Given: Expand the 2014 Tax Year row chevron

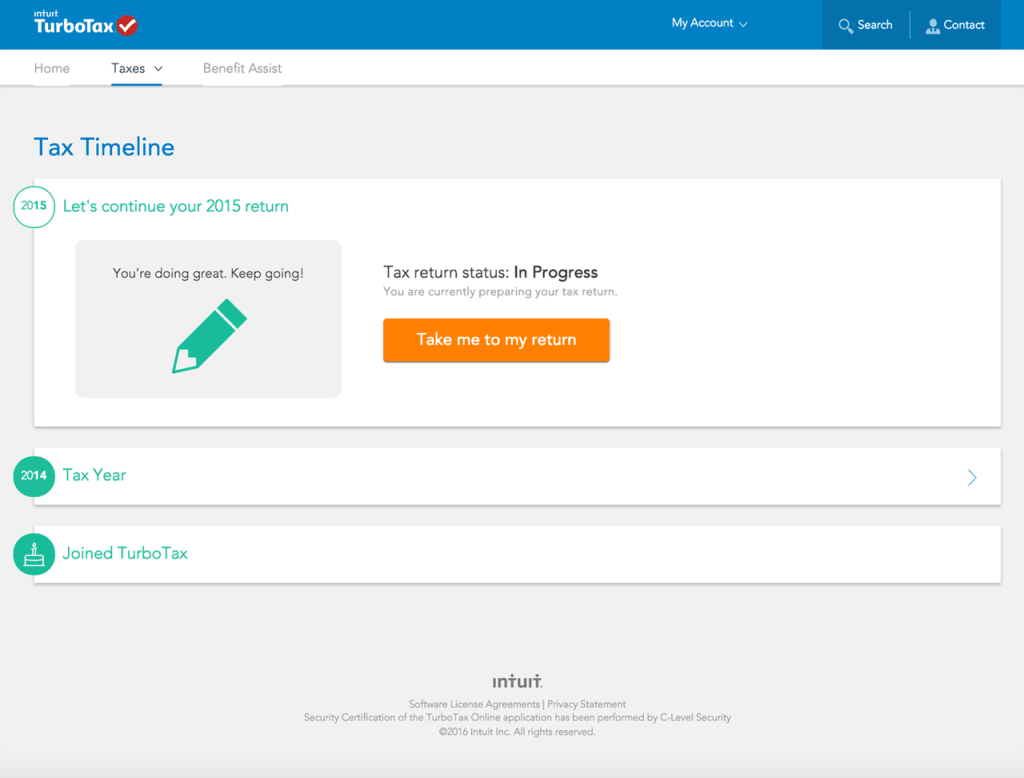Looking at the screenshot, I should [x=971, y=477].
